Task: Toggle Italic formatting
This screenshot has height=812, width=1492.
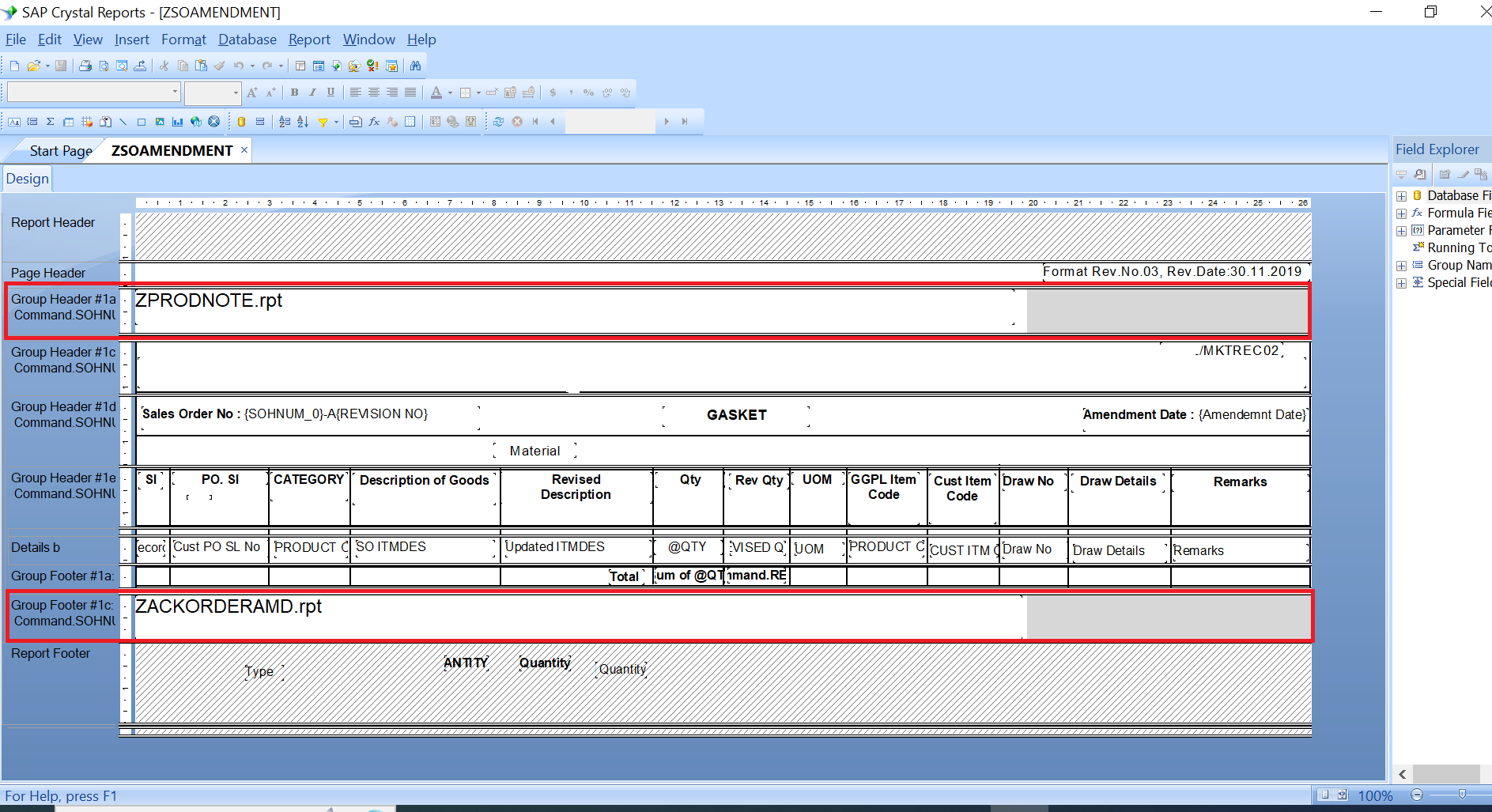Action: 312,93
